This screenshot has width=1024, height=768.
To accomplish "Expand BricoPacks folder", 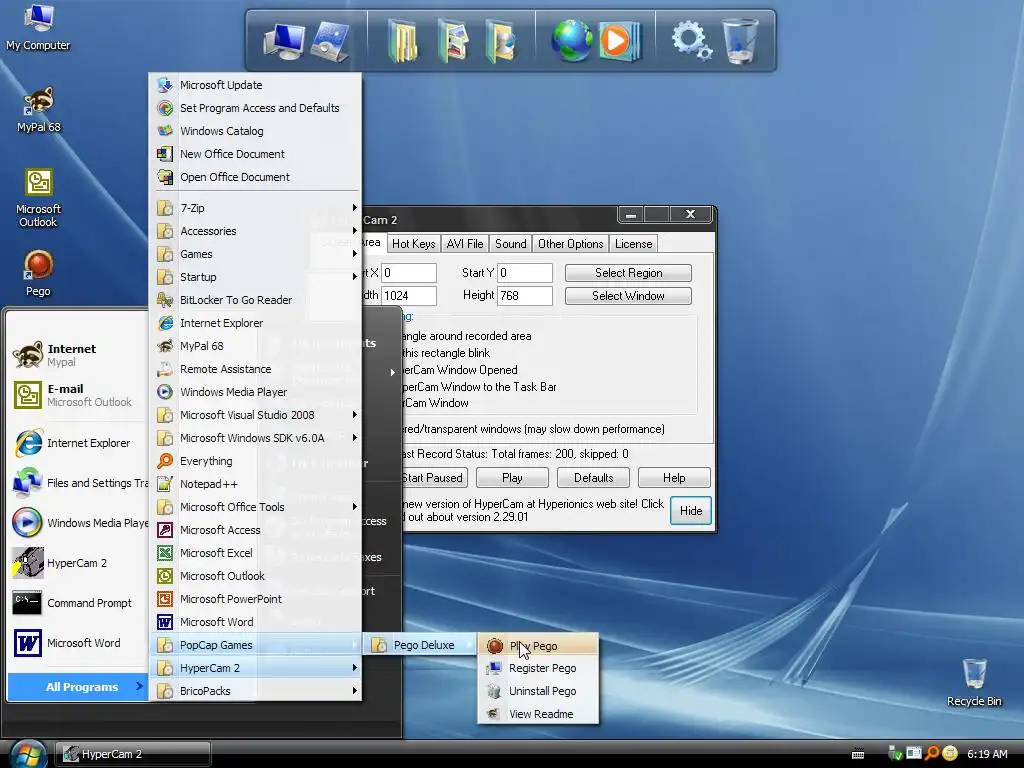I will point(256,691).
